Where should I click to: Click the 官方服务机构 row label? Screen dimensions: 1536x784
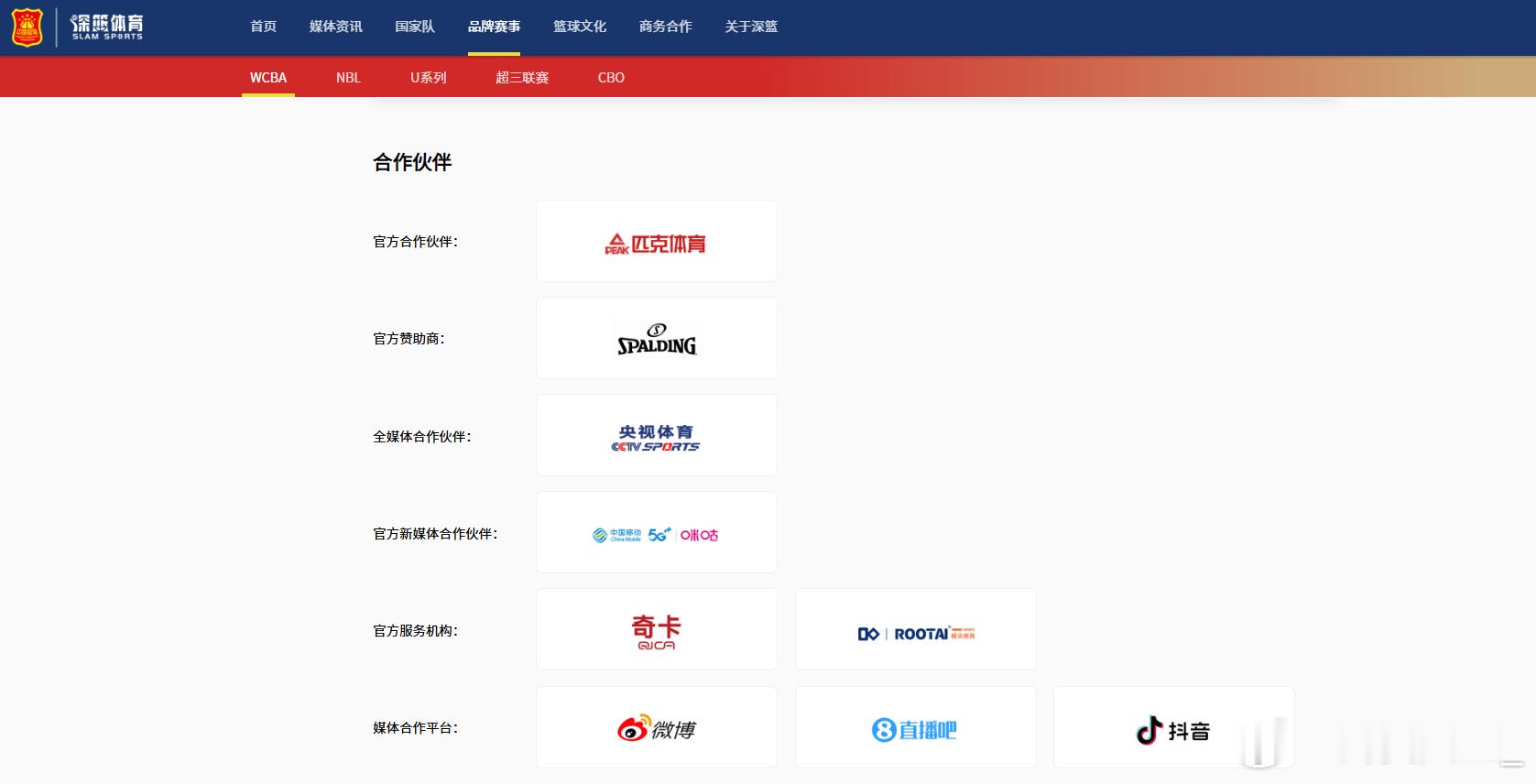(x=416, y=631)
